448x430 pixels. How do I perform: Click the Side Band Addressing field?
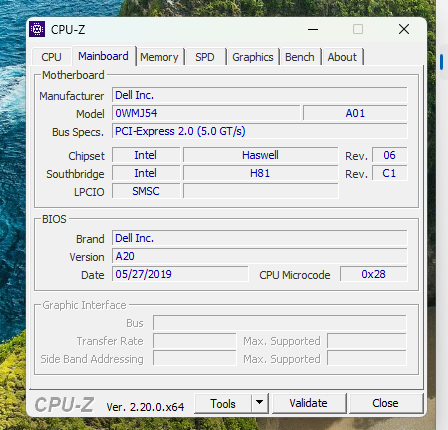tap(195, 359)
